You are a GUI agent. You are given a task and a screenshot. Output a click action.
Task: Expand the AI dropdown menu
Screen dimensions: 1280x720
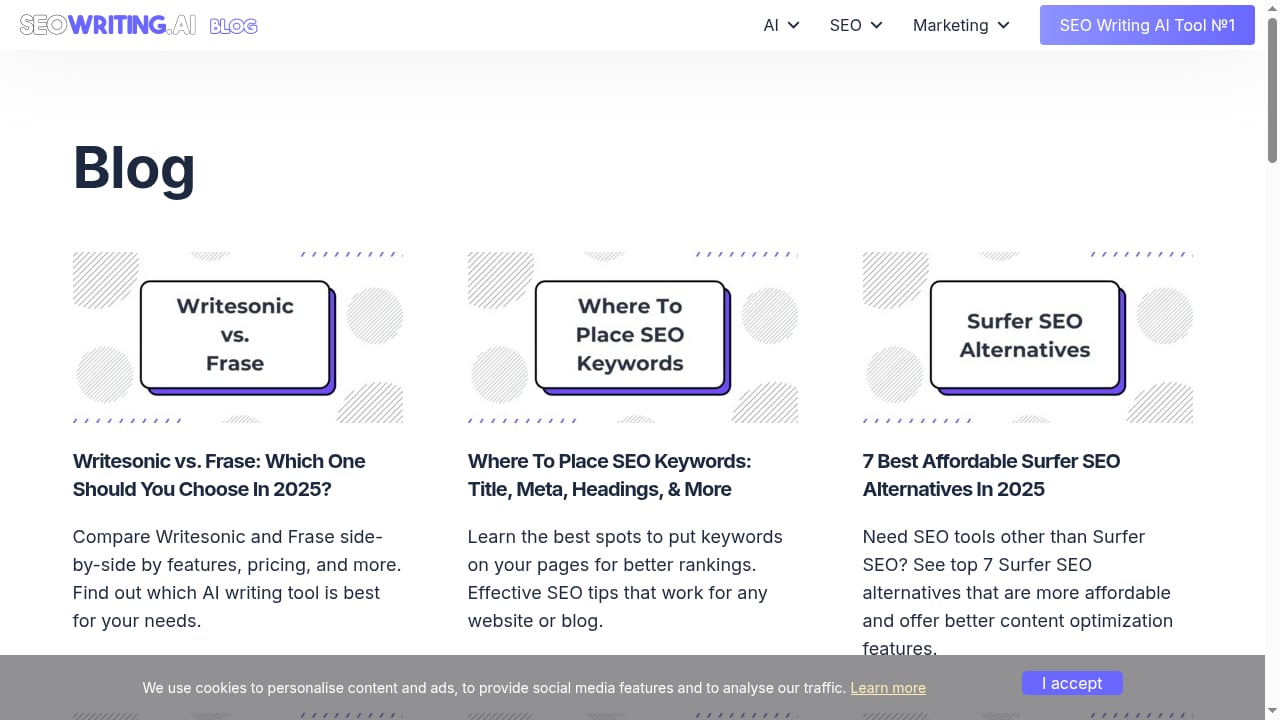point(782,25)
